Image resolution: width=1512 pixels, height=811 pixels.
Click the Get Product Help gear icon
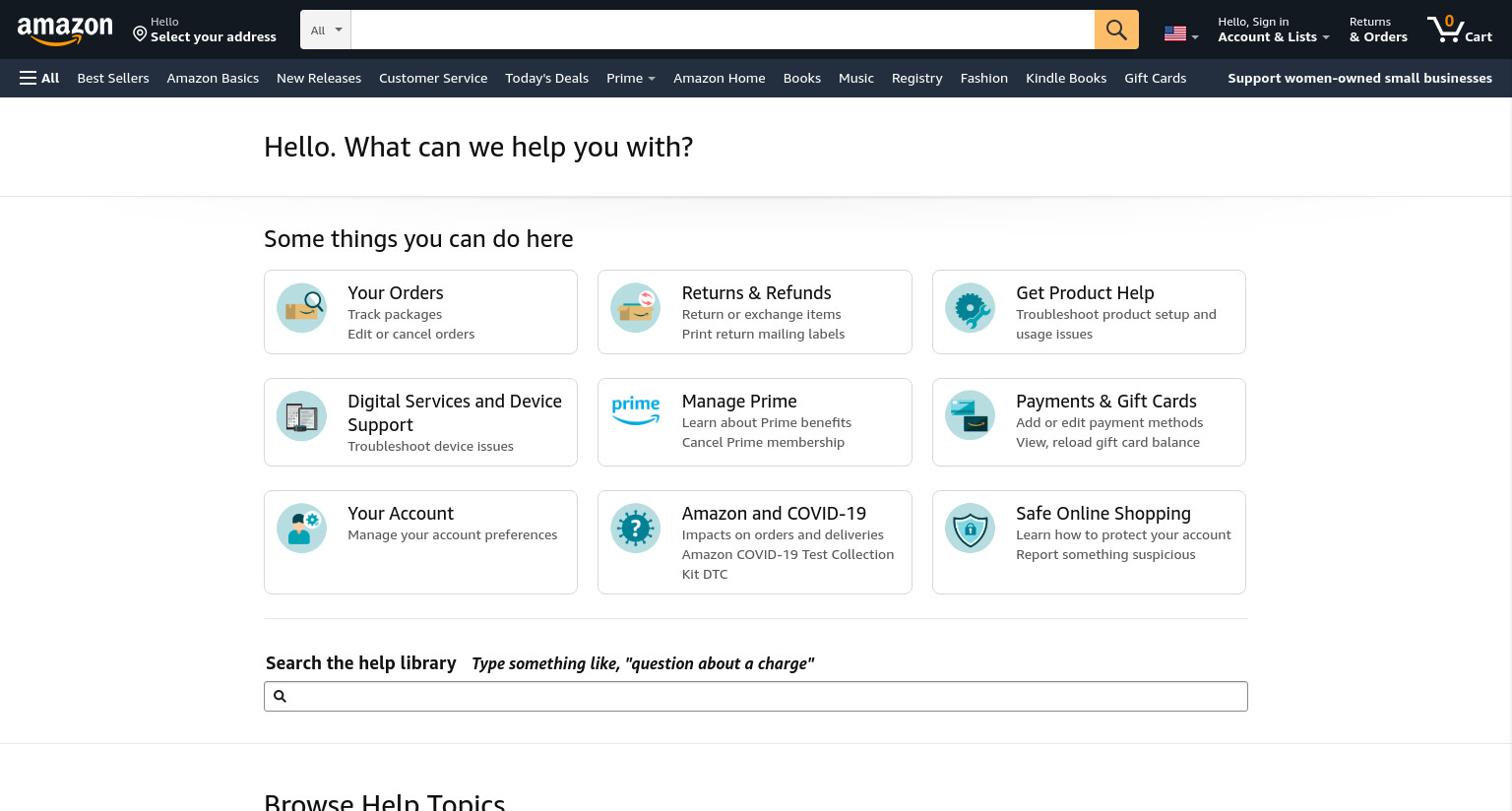point(971,308)
